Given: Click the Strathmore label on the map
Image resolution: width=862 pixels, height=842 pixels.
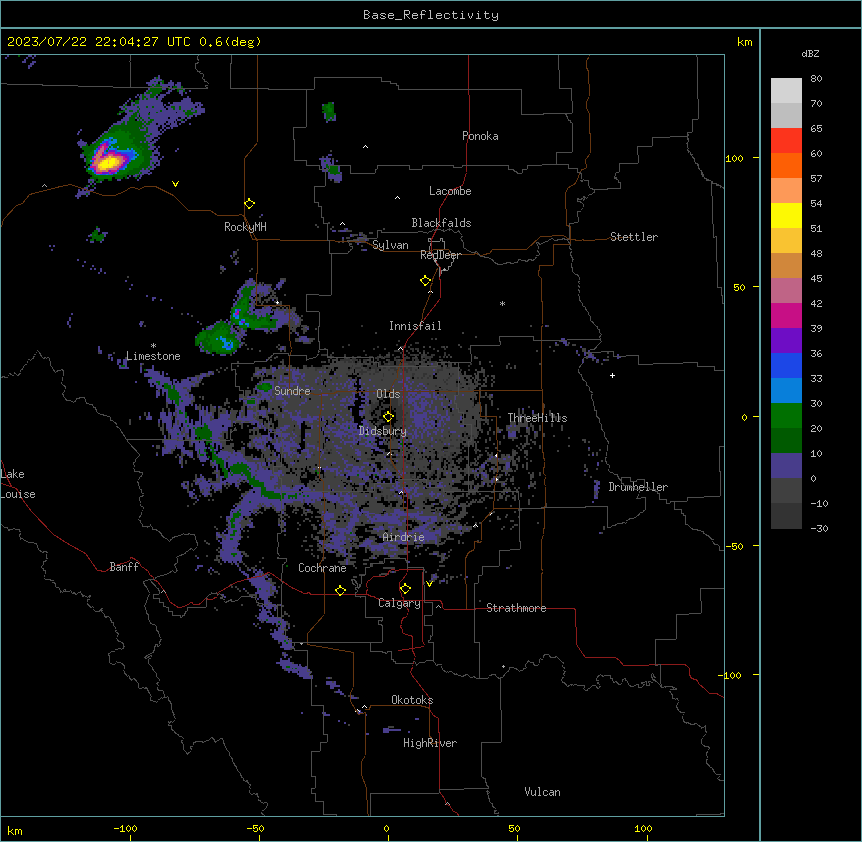Looking at the screenshot, I should coord(516,608).
